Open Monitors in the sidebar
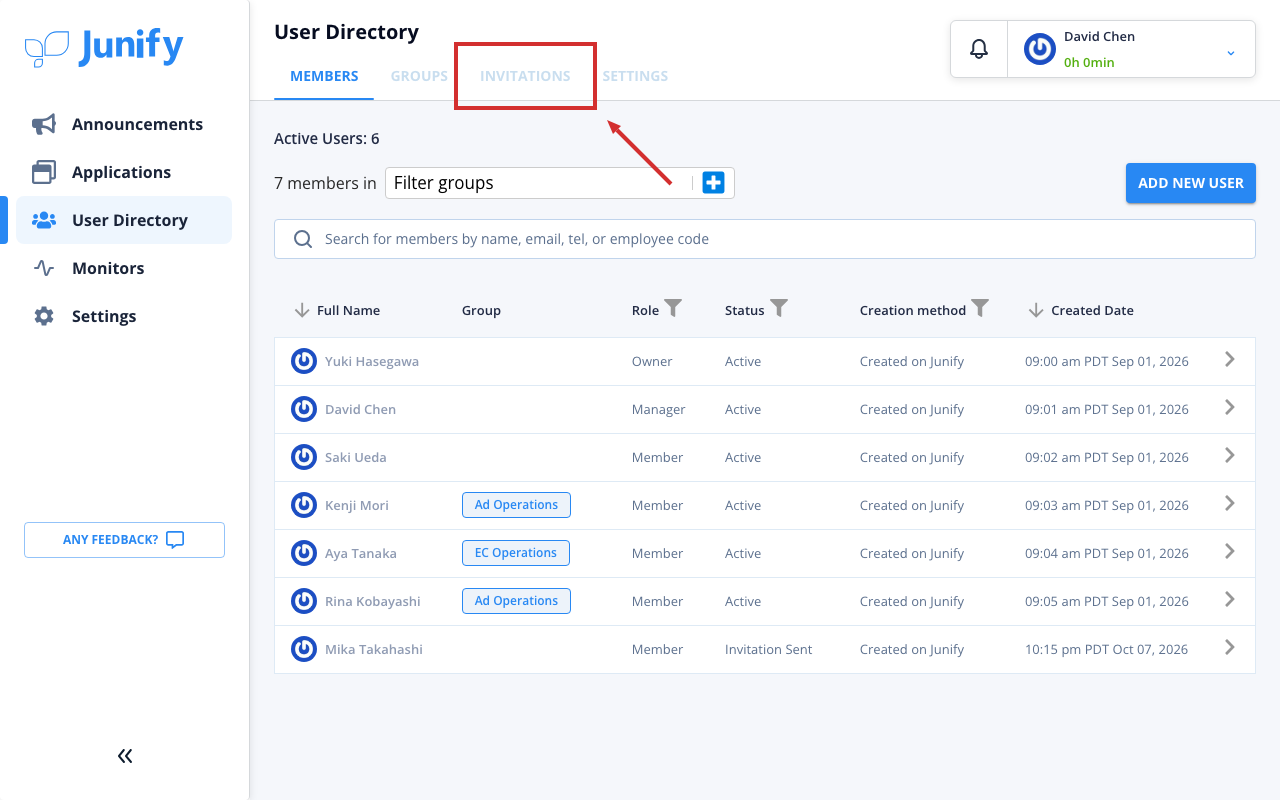The height and width of the screenshot is (800, 1280). (124, 268)
